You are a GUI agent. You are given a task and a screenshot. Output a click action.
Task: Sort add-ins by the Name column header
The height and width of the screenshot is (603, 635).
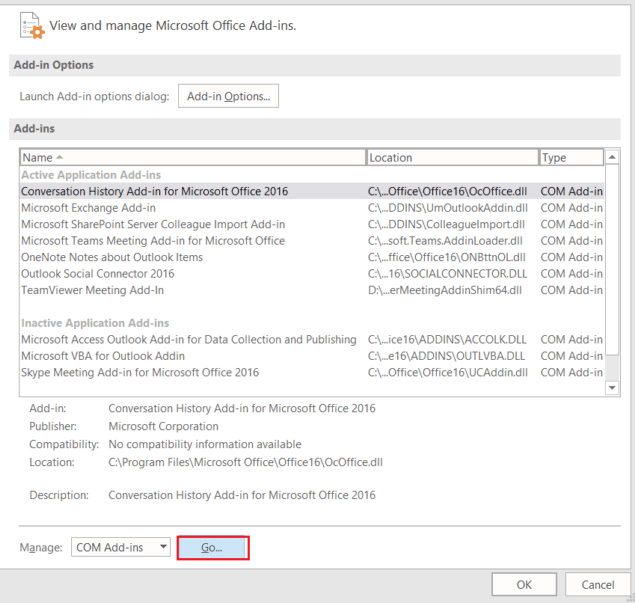pyautogui.click(x=193, y=158)
